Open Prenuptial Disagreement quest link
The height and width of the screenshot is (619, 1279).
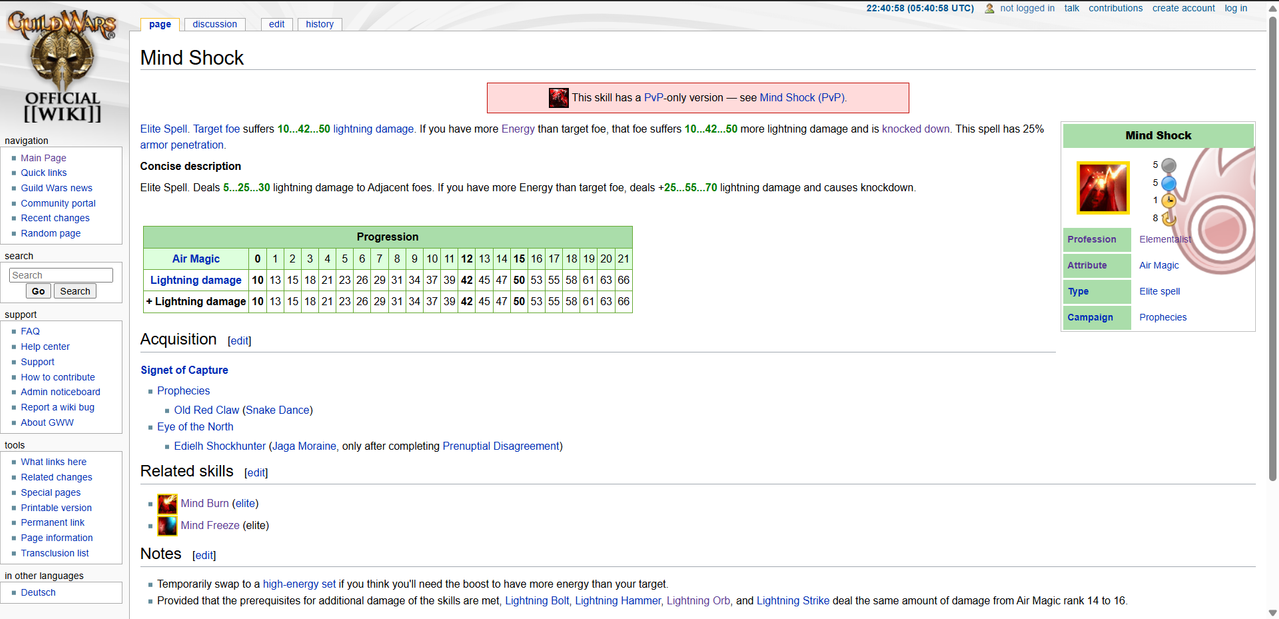point(501,446)
